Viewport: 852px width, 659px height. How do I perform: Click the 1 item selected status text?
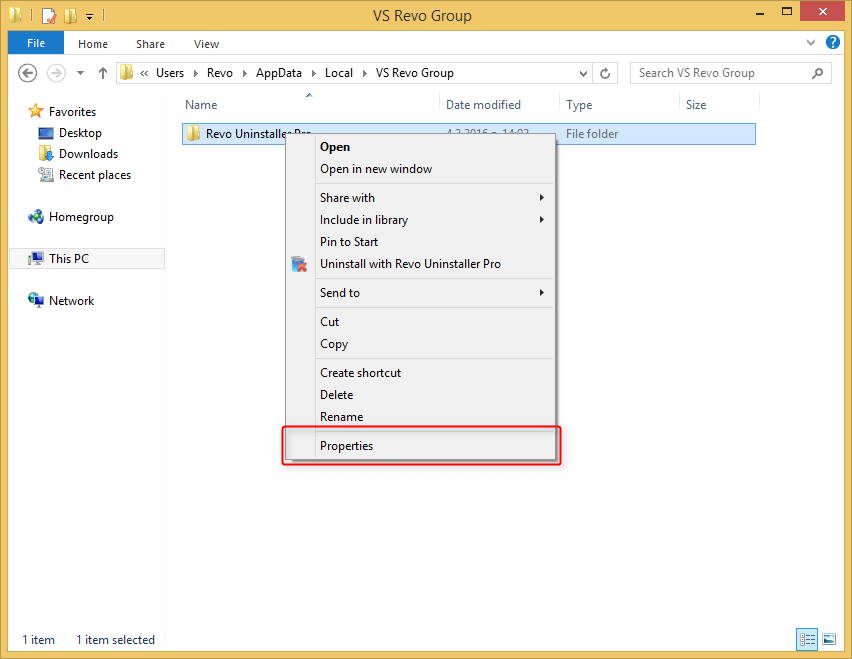tap(115, 640)
